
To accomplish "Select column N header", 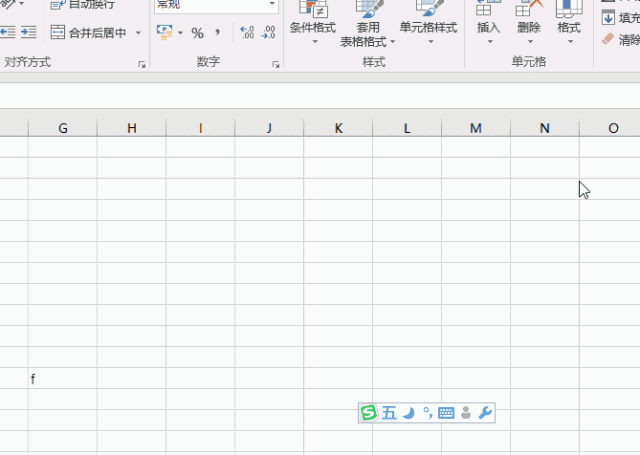I will pos(544,128).
